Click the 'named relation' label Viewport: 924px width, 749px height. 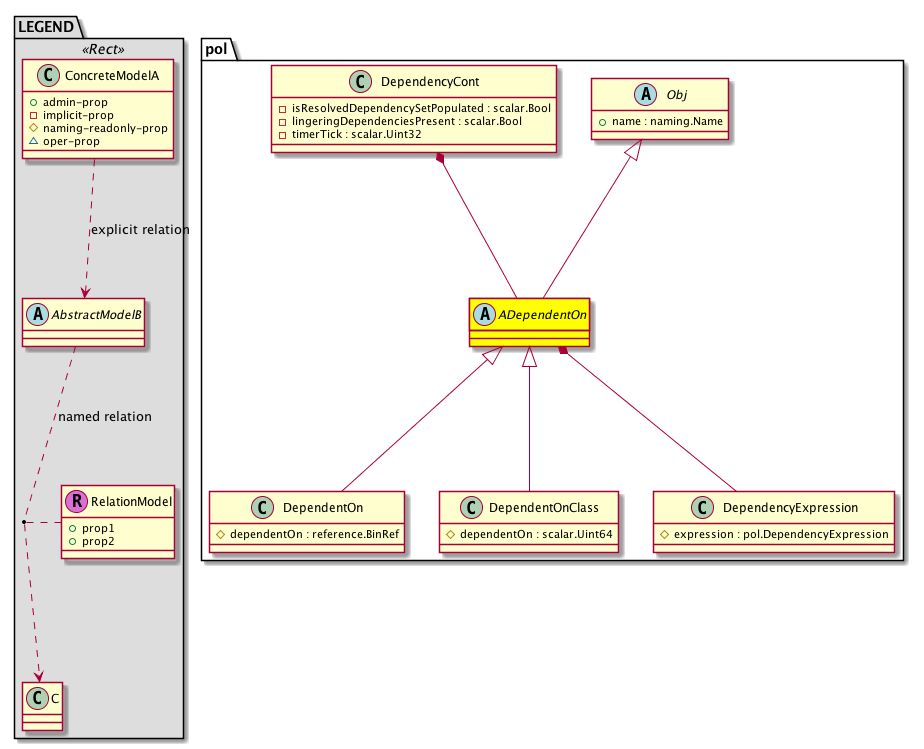click(105, 417)
